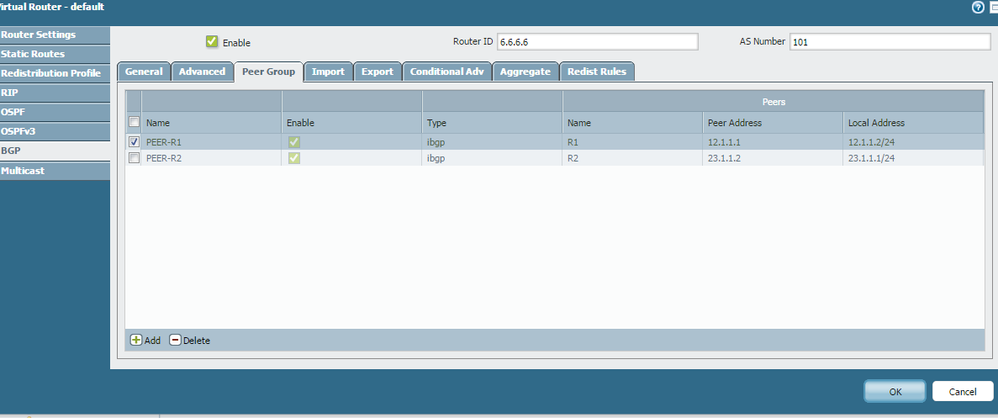Open the Aggregate tab
This screenshot has width=998, height=418.
click(525, 72)
